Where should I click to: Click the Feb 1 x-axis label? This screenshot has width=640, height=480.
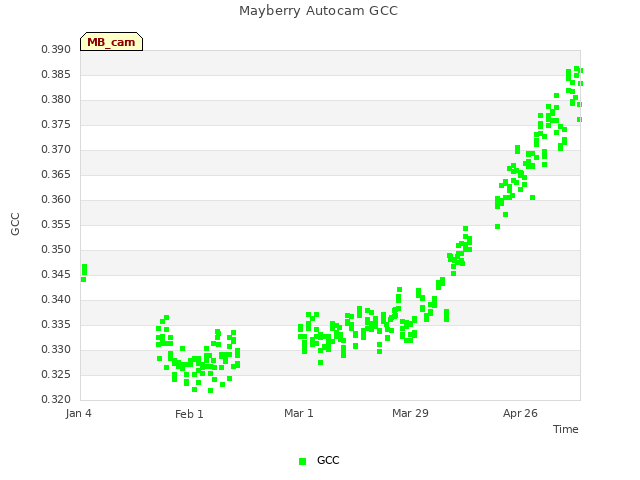click(x=189, y=414)
